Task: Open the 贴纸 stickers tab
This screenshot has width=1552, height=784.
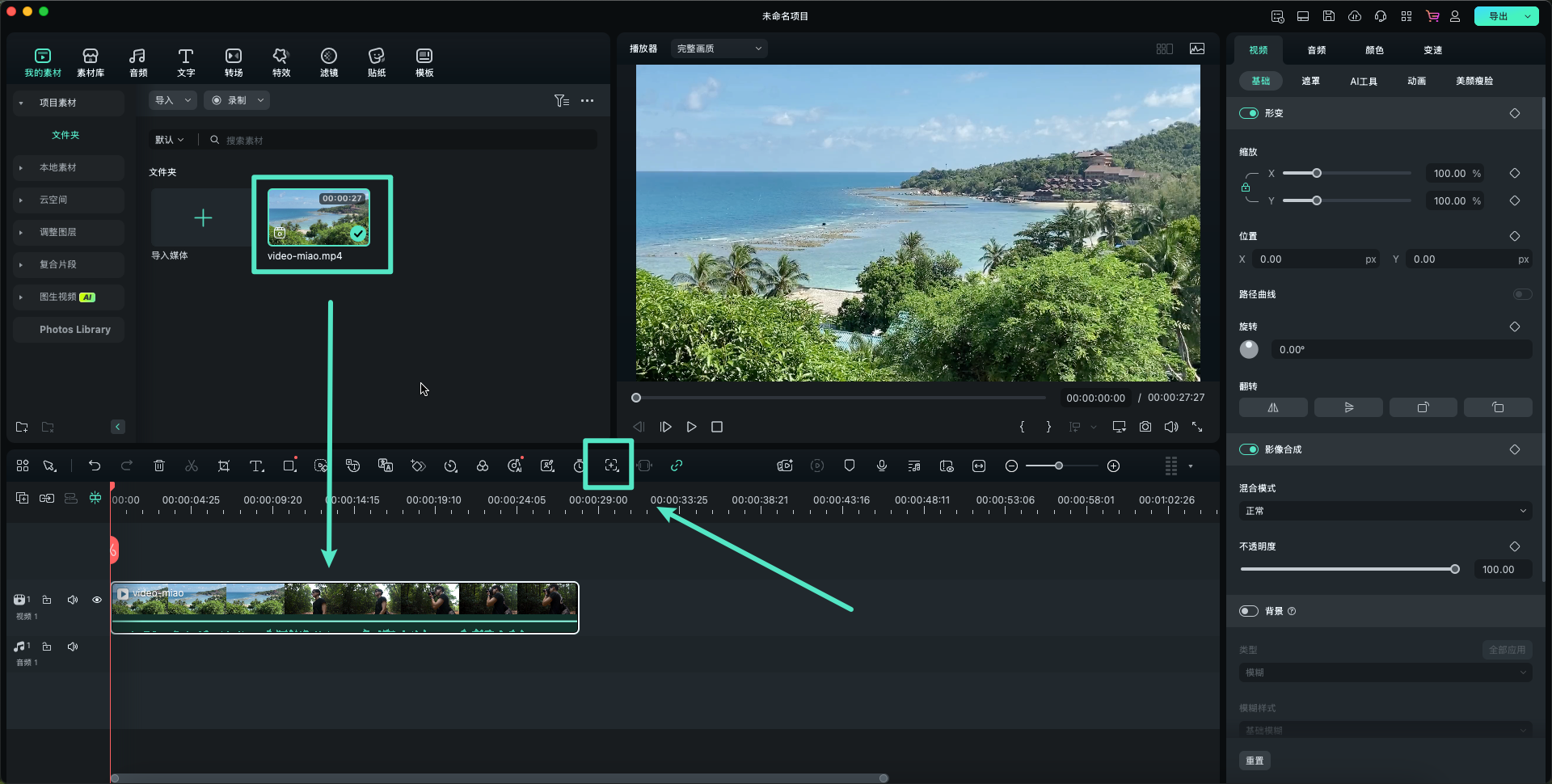Action: click(x=377, y=62)
